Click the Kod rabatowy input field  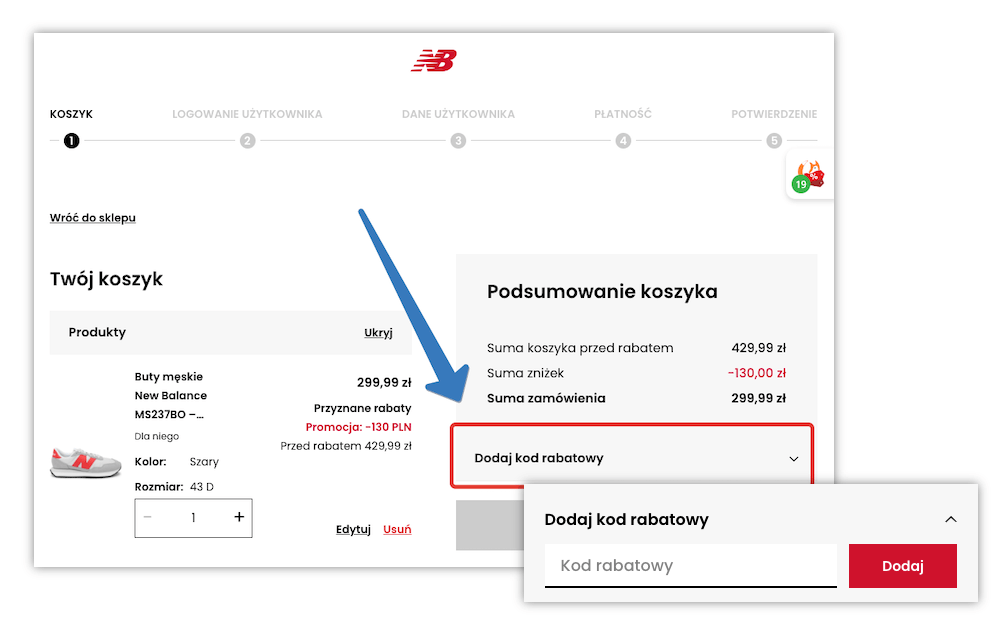(x=690, y=566)
